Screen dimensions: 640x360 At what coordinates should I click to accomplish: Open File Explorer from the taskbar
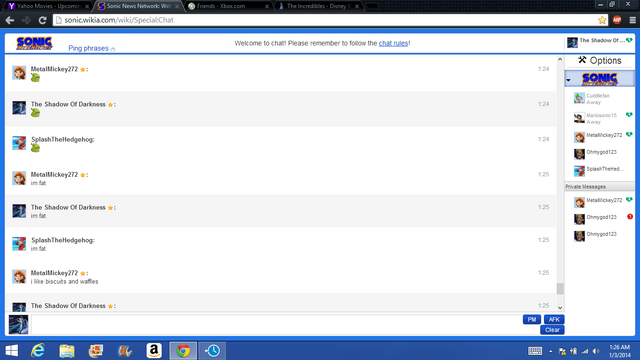(x=67, y=351)
